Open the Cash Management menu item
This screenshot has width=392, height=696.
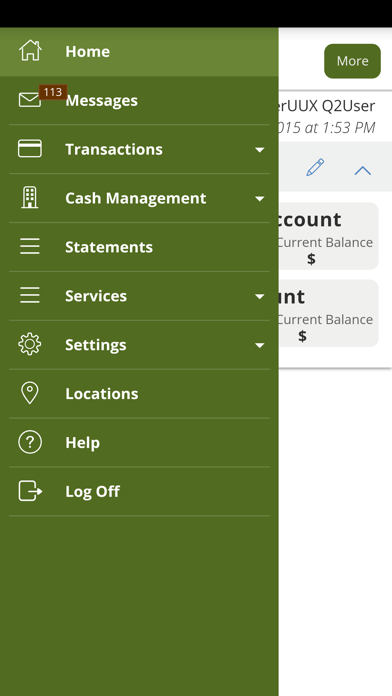[139, 198]
